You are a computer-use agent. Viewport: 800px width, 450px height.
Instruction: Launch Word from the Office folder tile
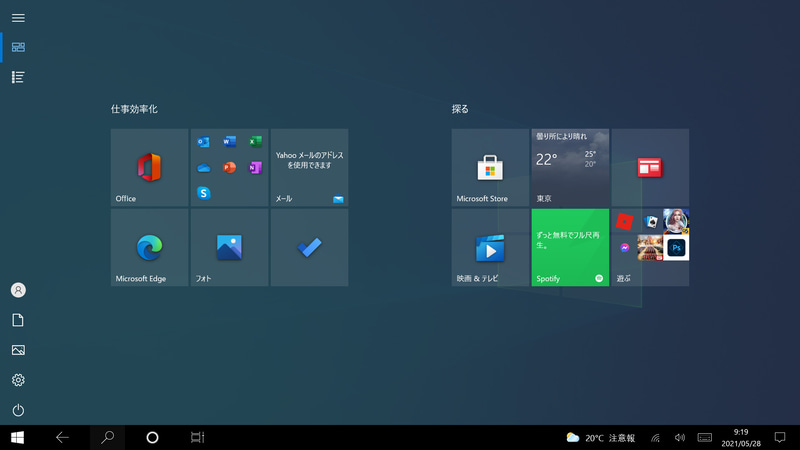(x=229, y=141)
